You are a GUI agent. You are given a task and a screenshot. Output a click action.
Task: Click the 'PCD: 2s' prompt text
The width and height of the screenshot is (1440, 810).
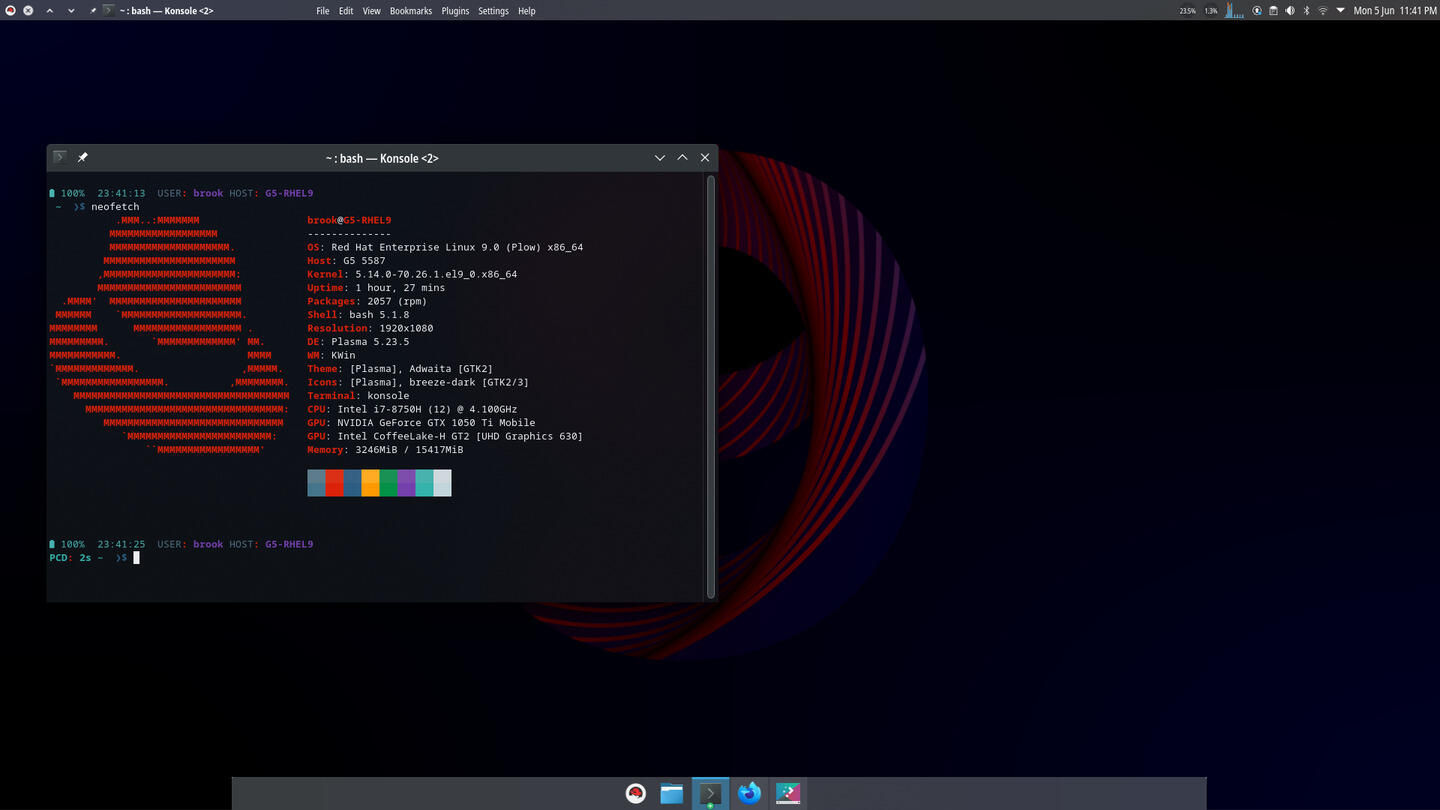pyautogui.click(x=70, y=558)
